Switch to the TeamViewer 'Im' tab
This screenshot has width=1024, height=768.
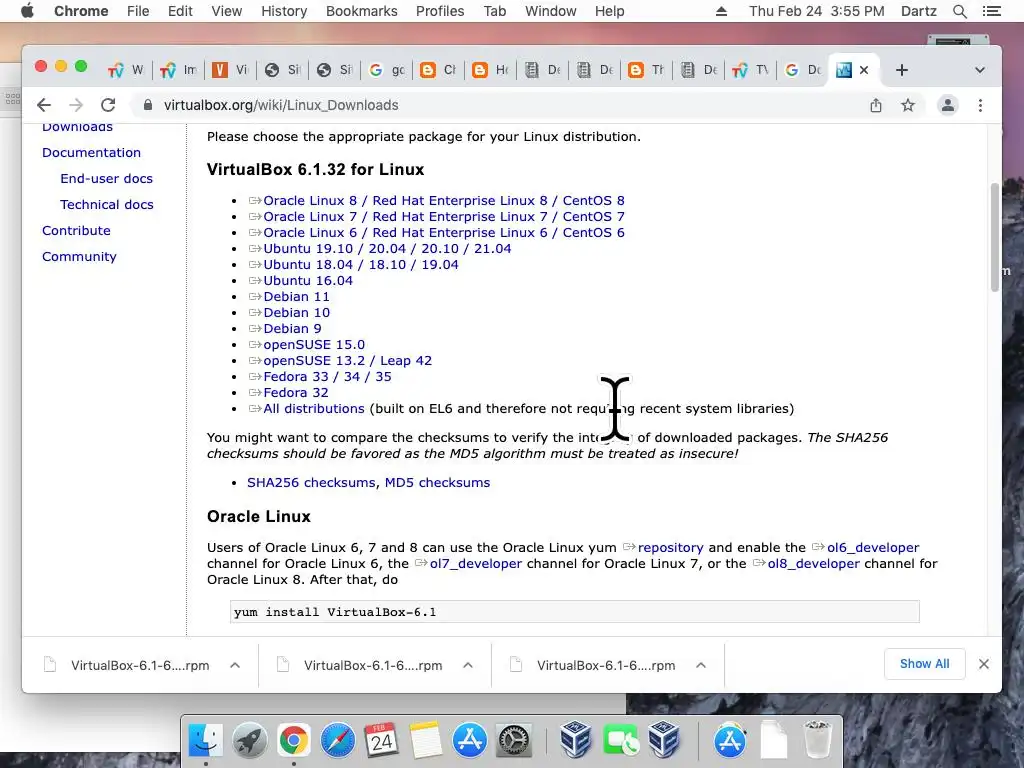(178, 70)
